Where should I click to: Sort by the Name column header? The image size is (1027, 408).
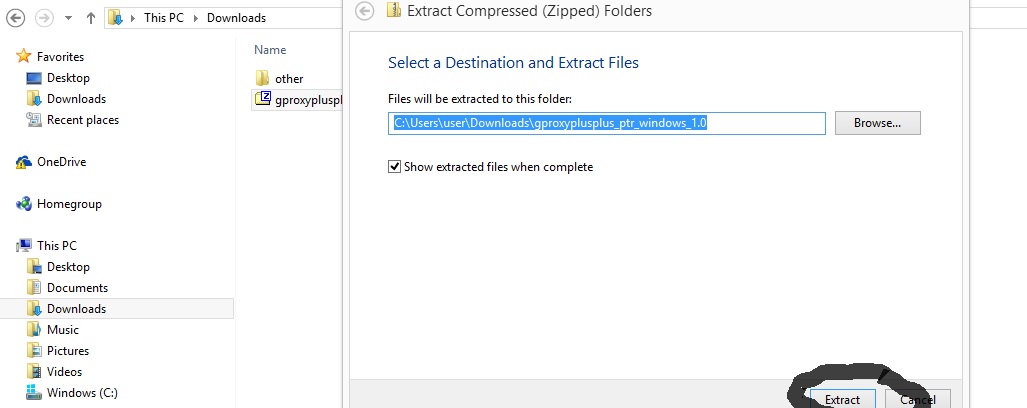[x=270, y=50]
